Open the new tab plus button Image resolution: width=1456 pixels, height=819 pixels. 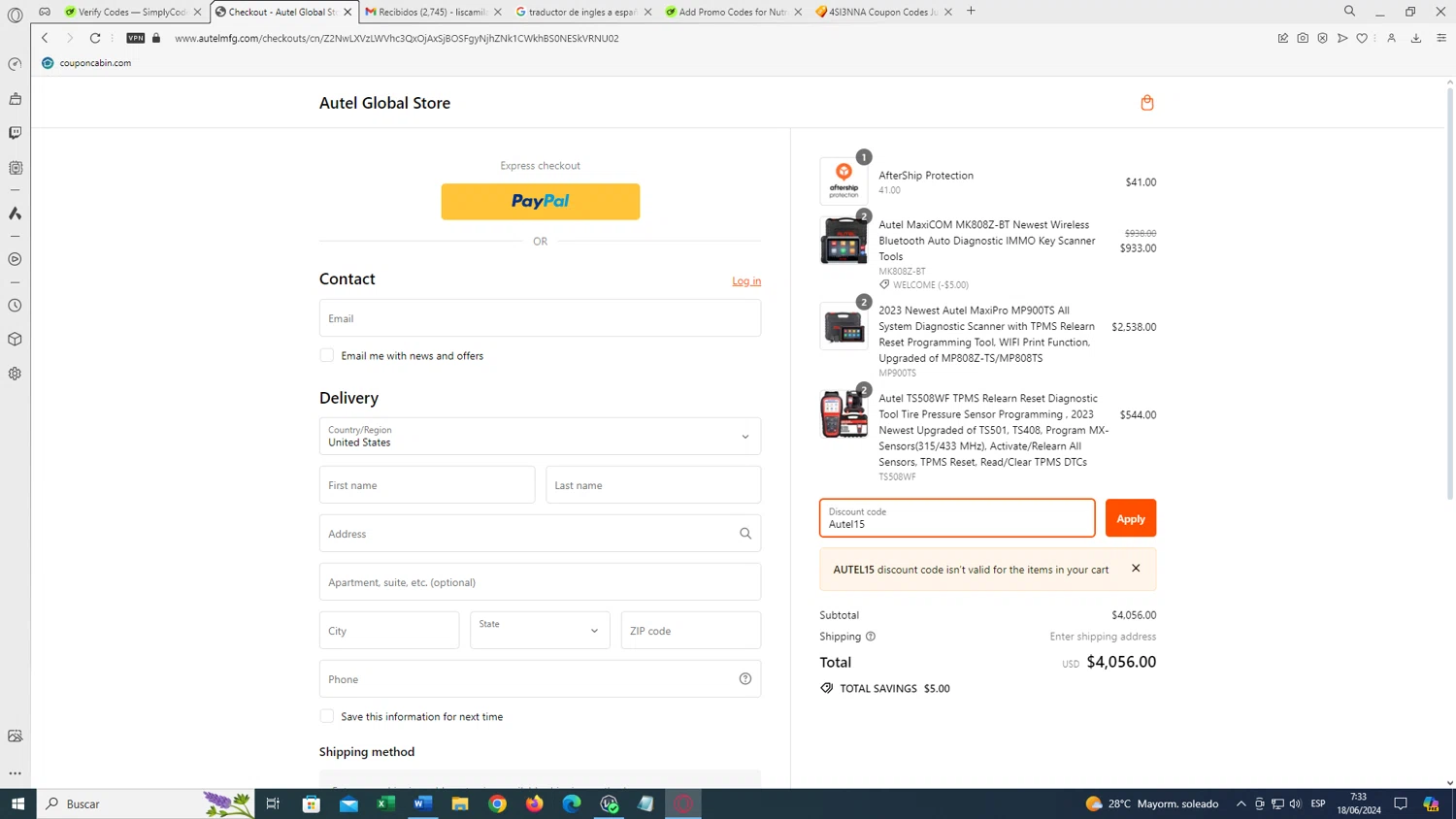click(971, 12)
